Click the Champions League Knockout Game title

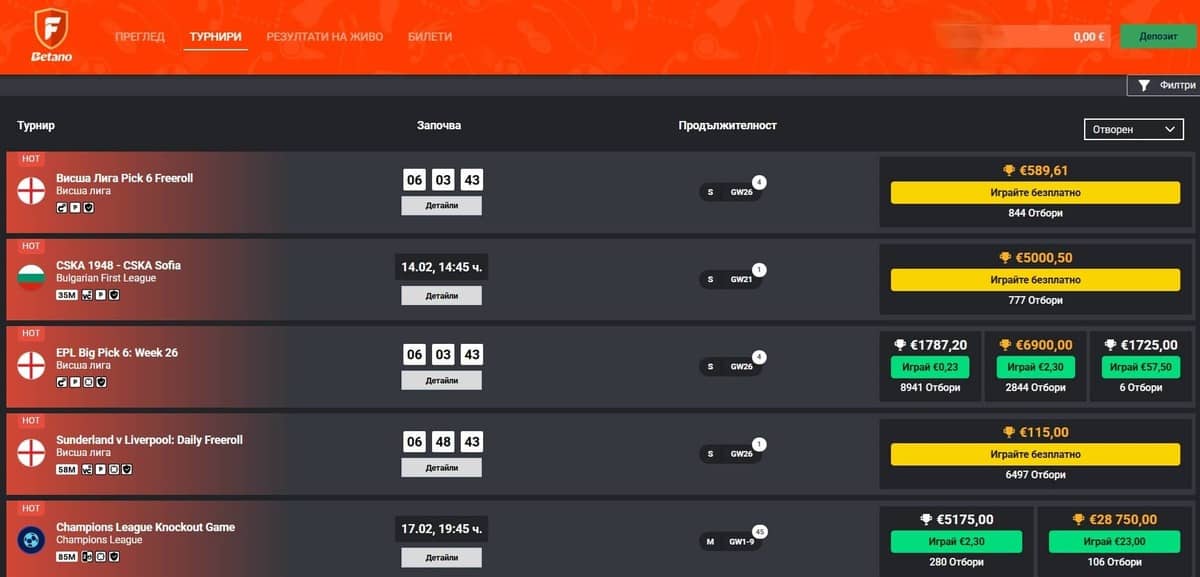tap(146, 527)
